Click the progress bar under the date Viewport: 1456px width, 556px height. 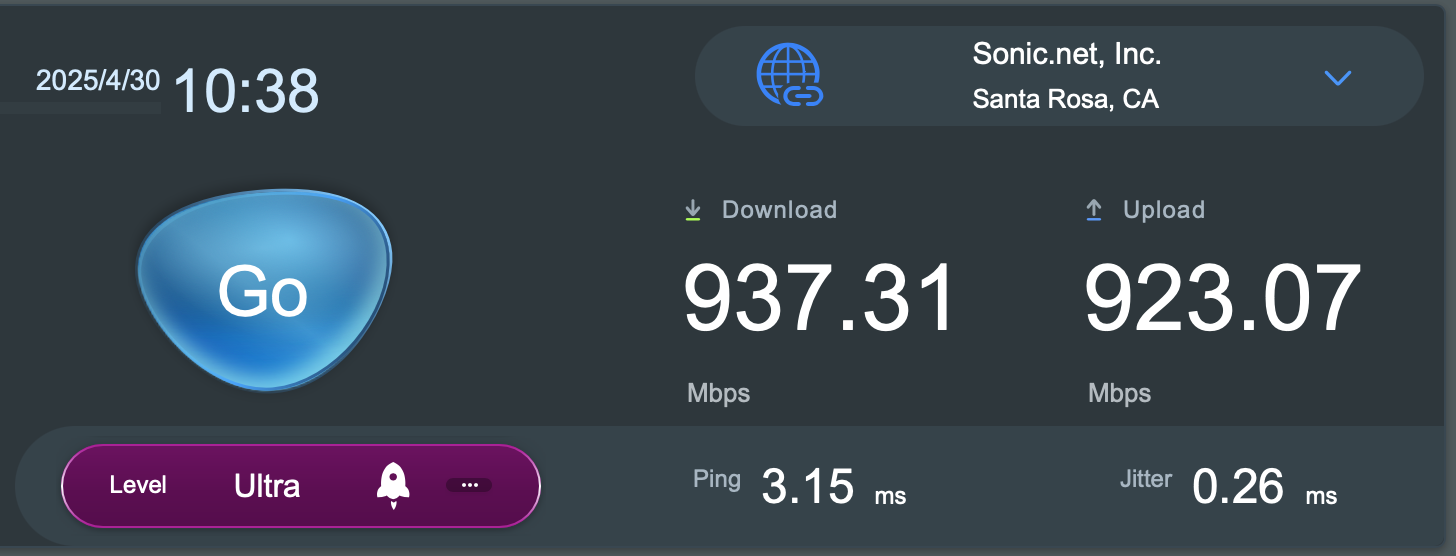coord(80,107)
